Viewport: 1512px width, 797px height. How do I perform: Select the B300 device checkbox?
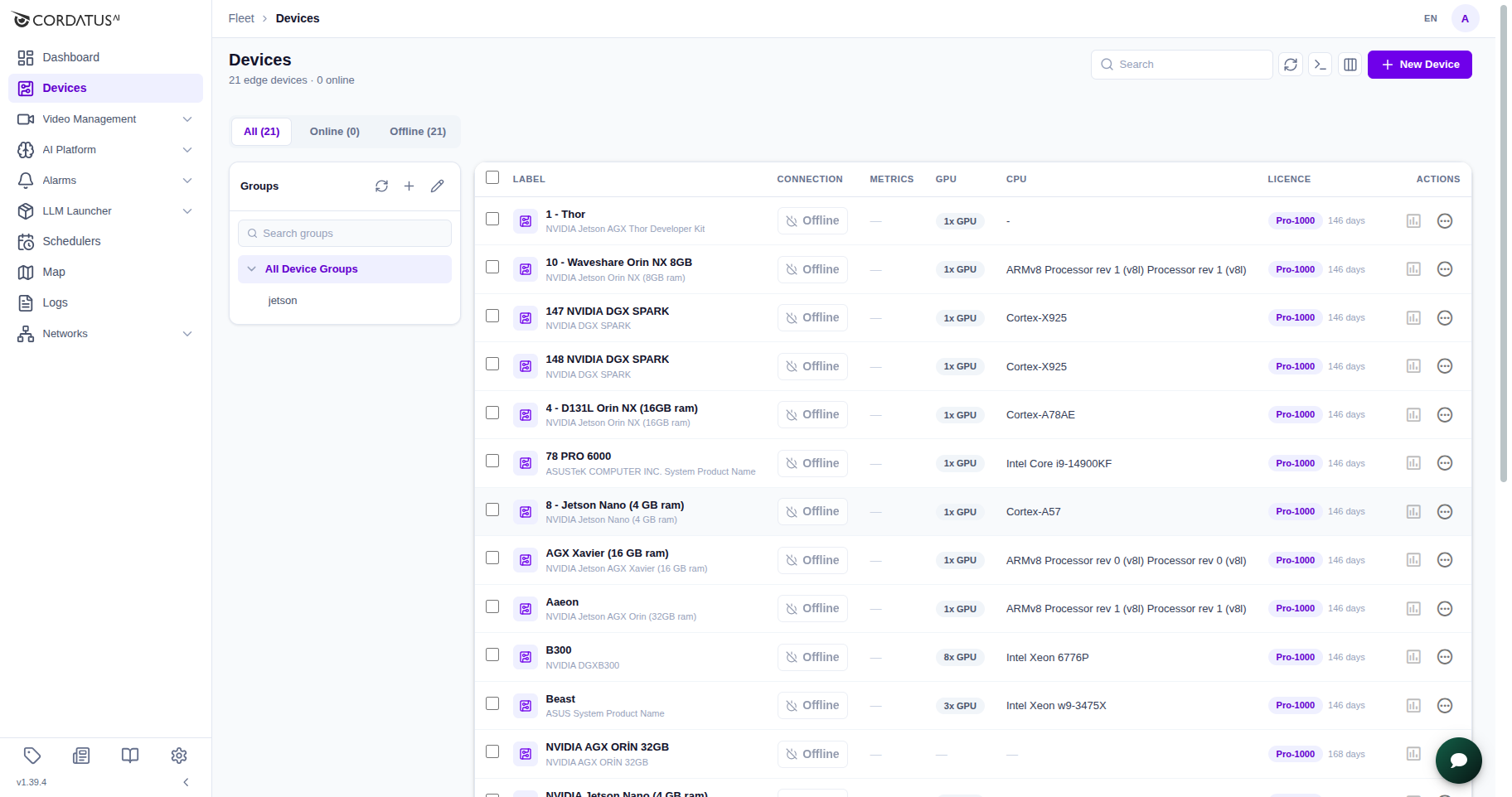[492, 655]
